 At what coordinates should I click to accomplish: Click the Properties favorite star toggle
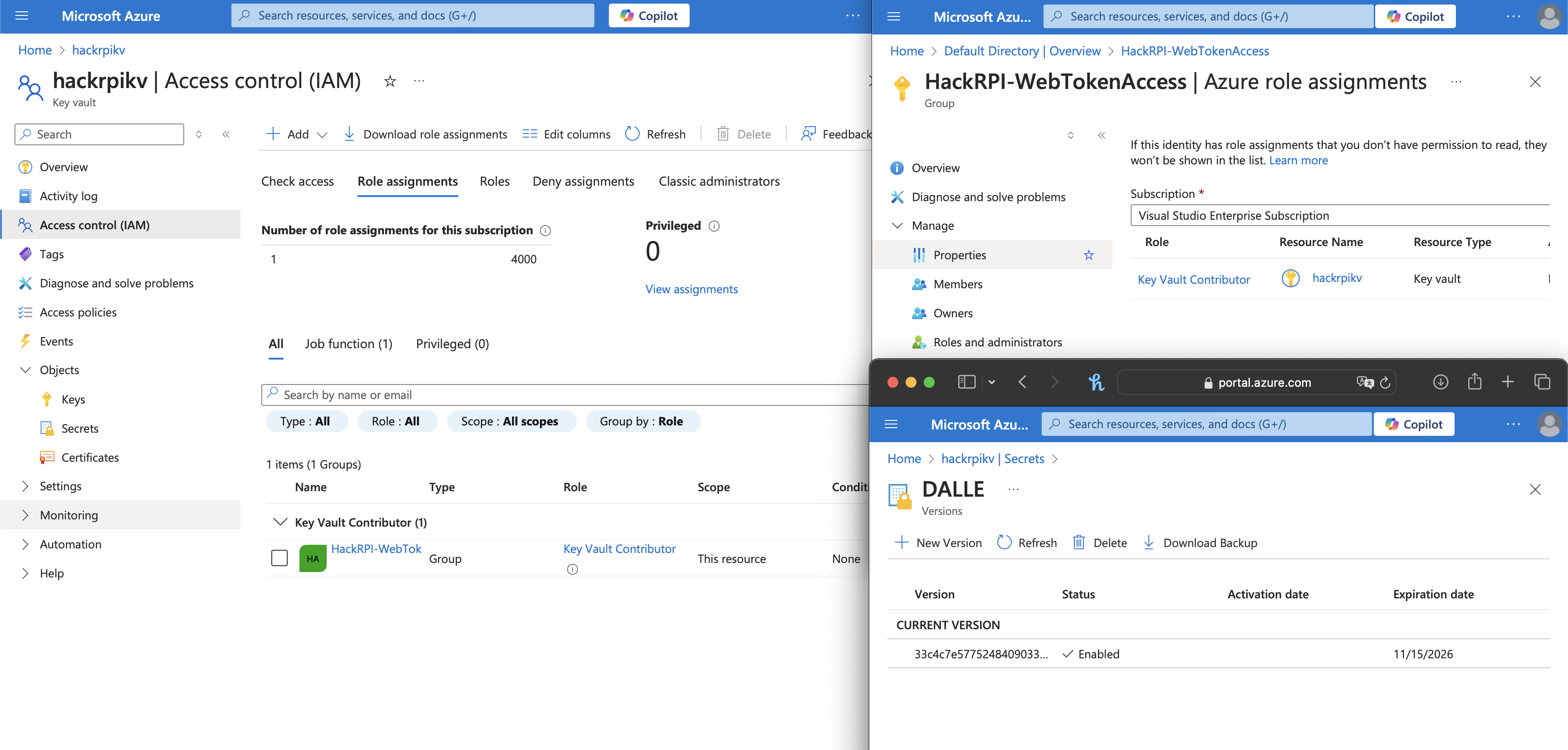1088,255
